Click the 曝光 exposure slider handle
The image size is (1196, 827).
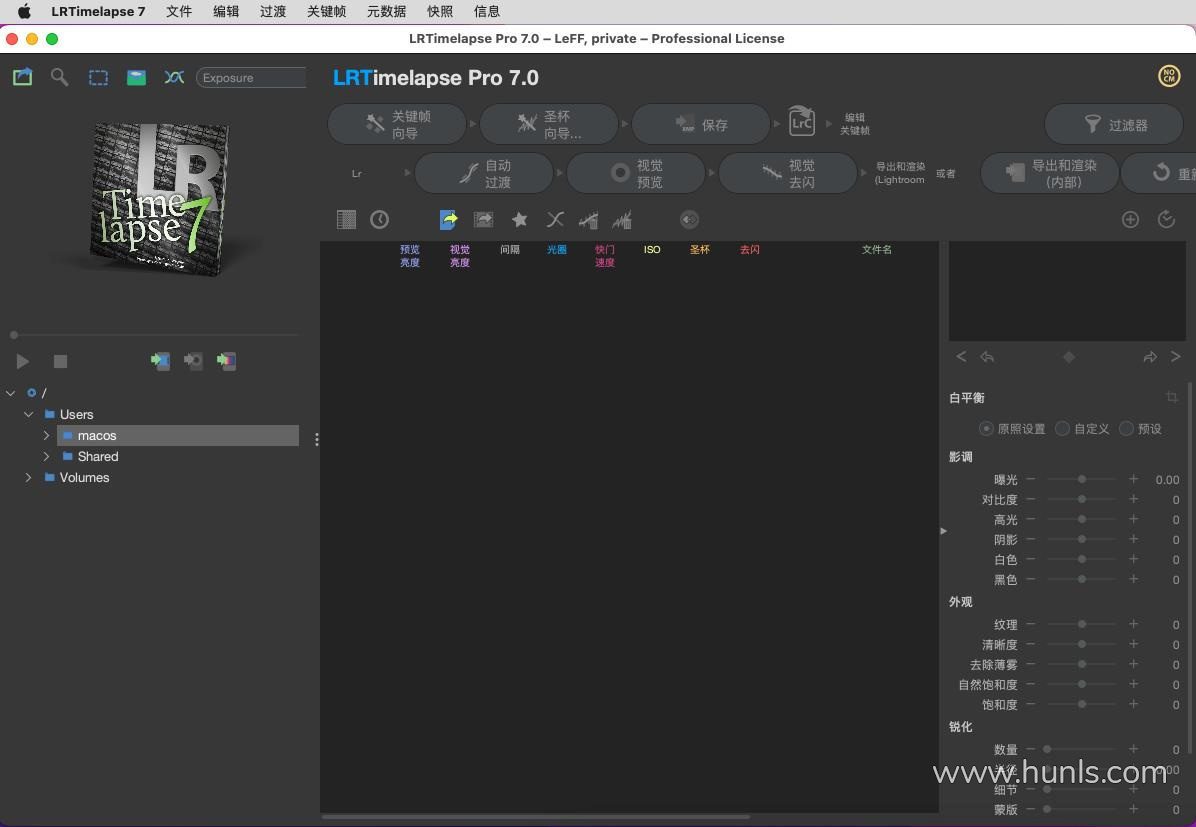pyautogui.click(x=1082, y=479)
